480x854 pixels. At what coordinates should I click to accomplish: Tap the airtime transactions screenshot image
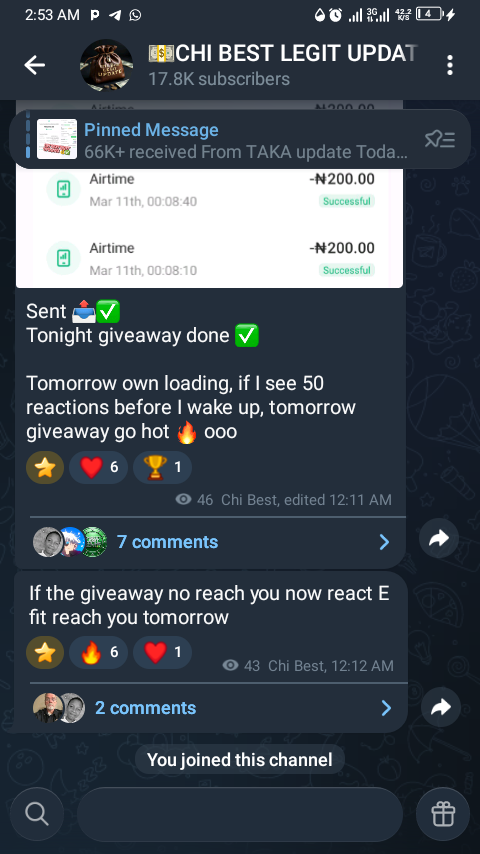tap(209, 194)
